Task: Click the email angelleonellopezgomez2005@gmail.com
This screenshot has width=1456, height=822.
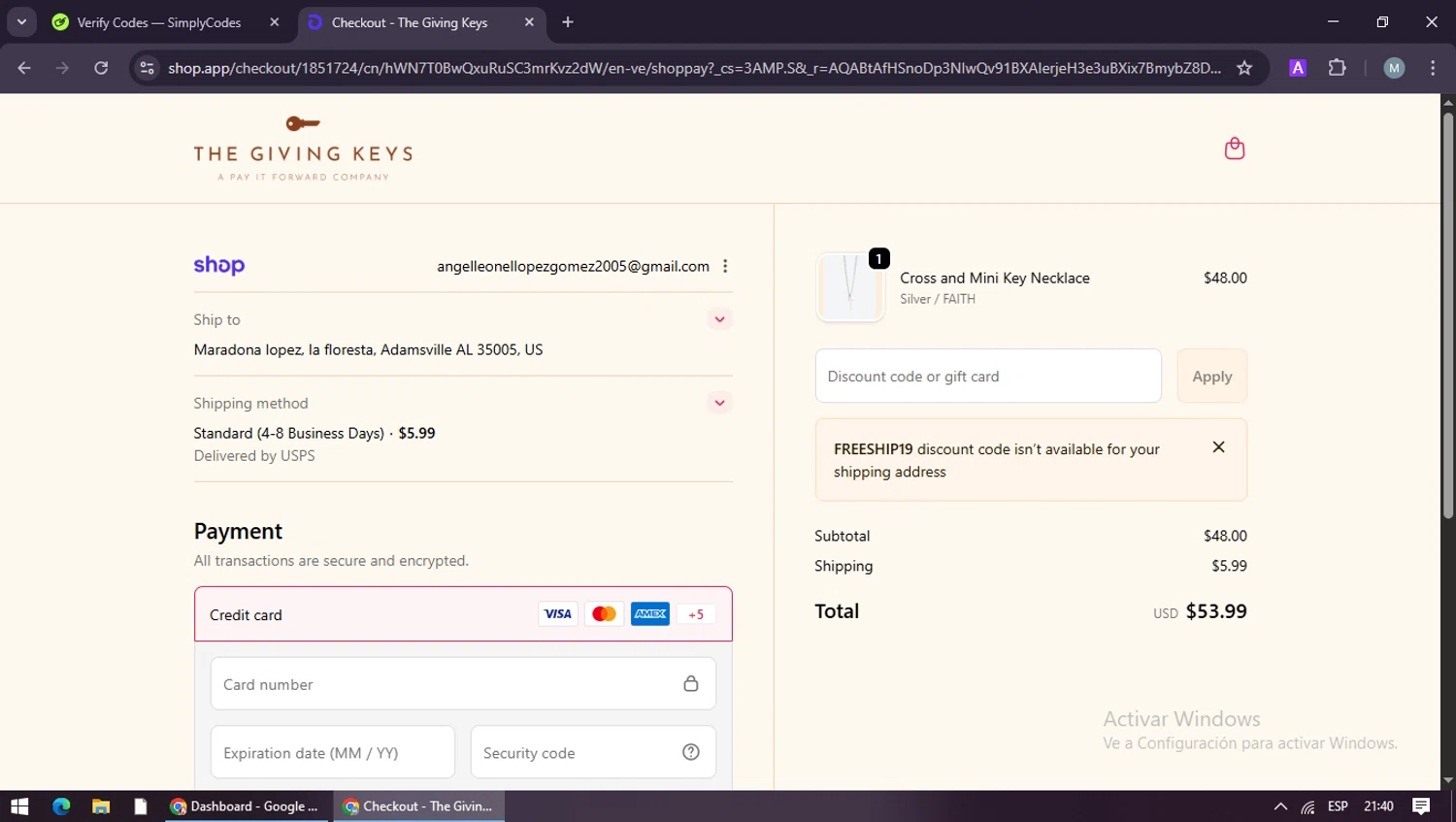Action: [x=573, y=266]
